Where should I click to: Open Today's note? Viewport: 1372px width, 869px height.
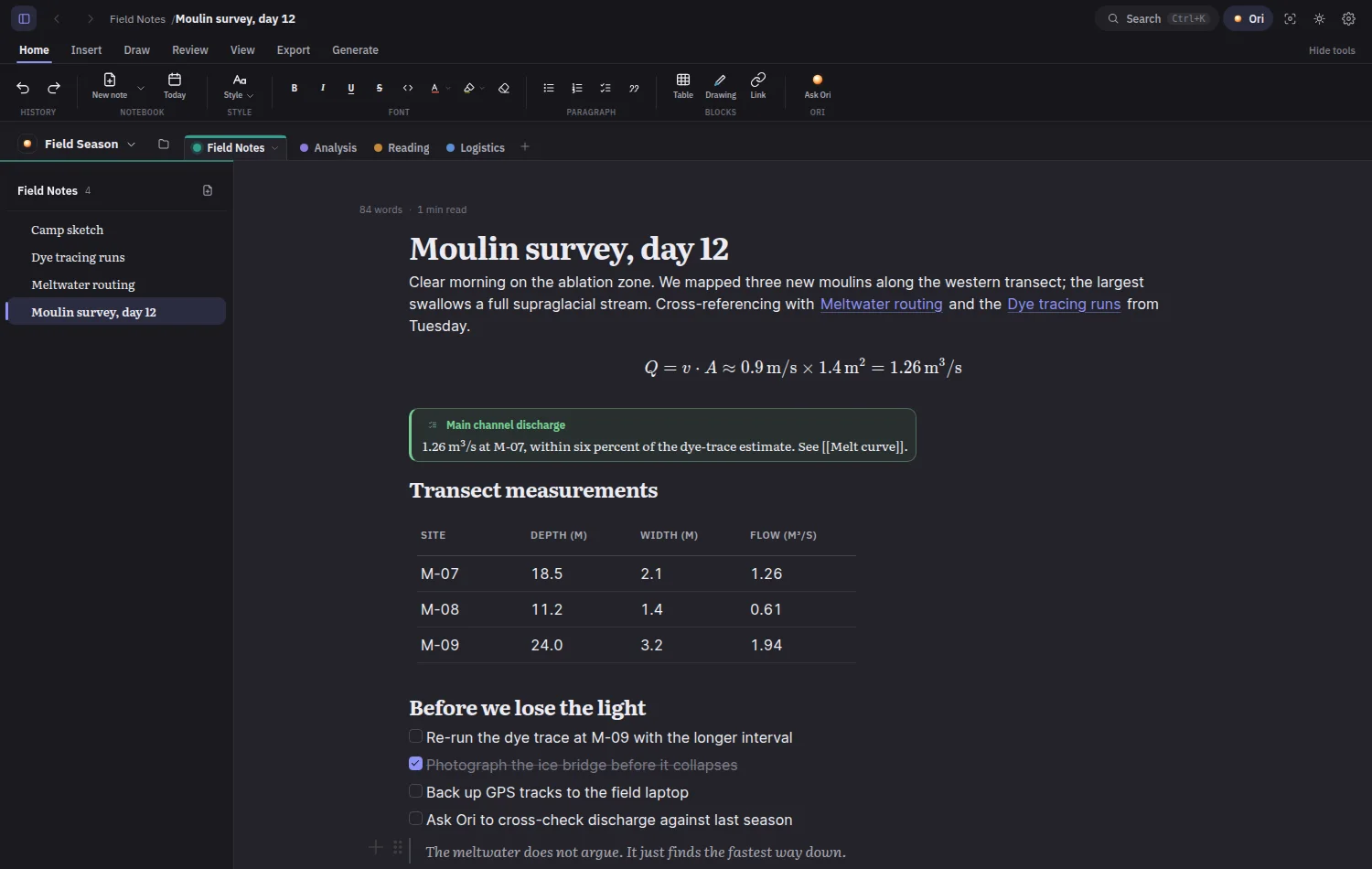(175, 86)
